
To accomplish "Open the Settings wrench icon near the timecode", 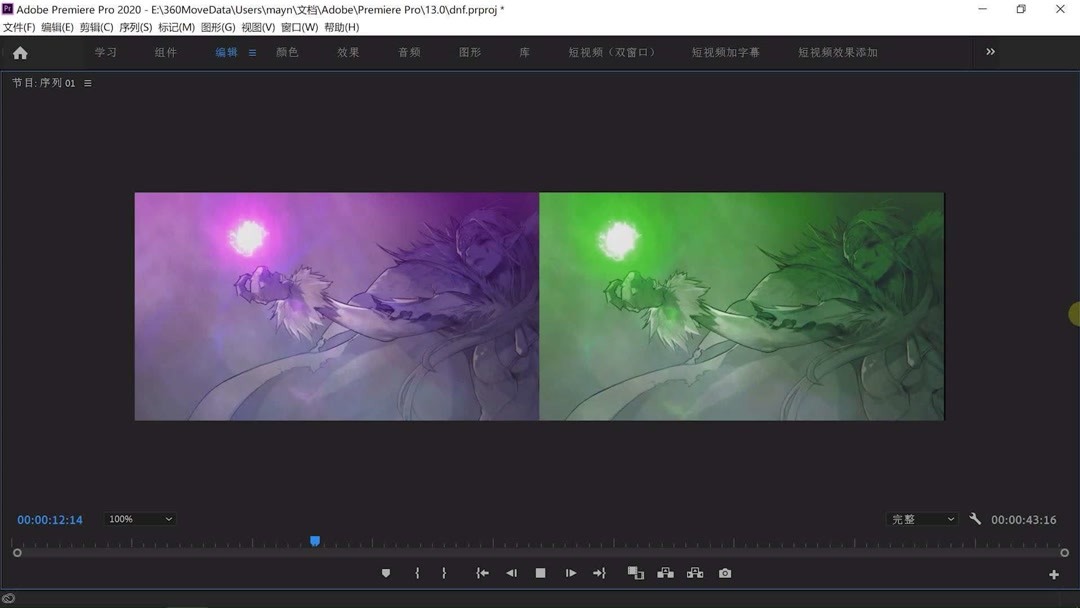I will [975, 519].
